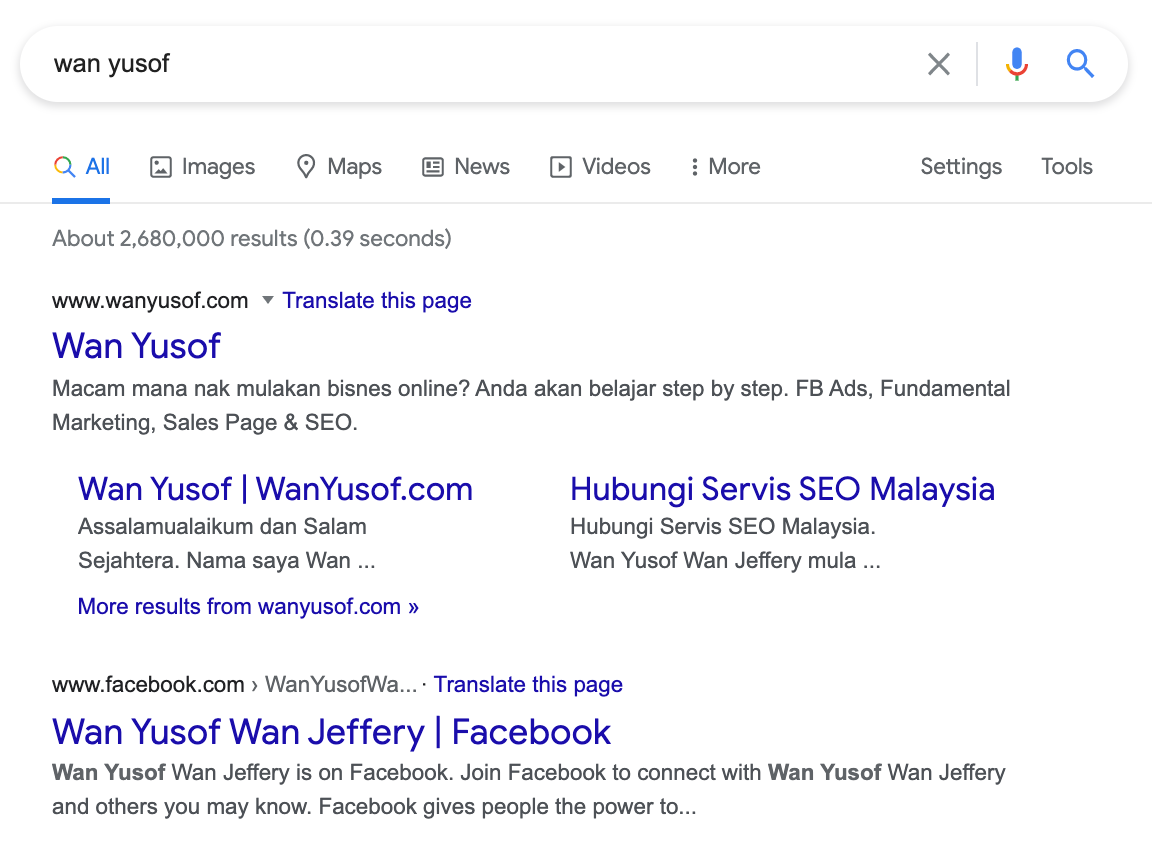The width and height of the screenshot is (1152, 856).
Task: Open the 'Wan Yusof' main result title
Action: 137,345
